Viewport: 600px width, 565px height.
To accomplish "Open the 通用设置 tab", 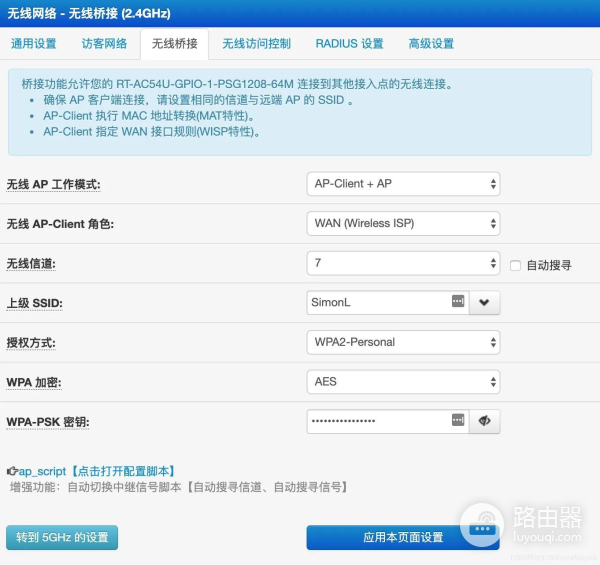I will pyautogui.click(x=34, y=44).
